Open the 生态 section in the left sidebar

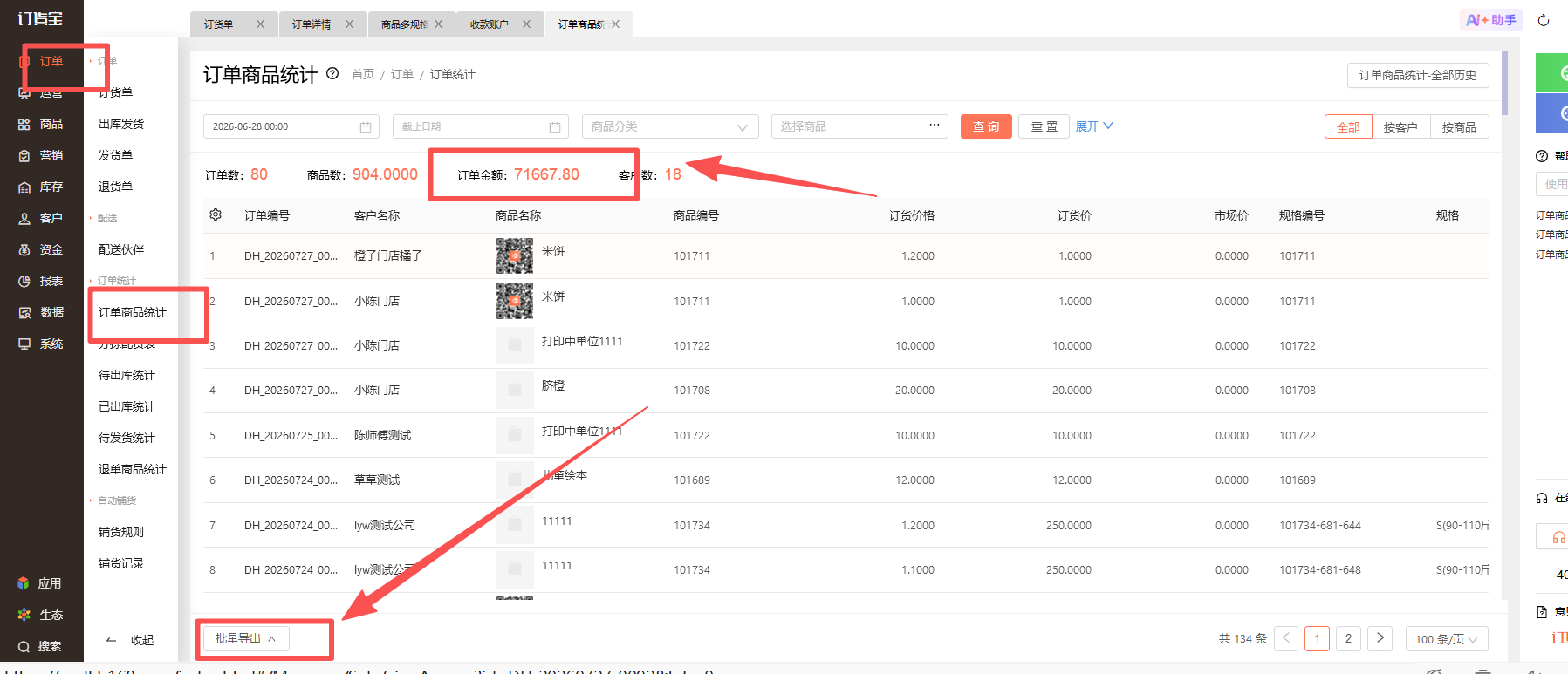coord(40,615)
